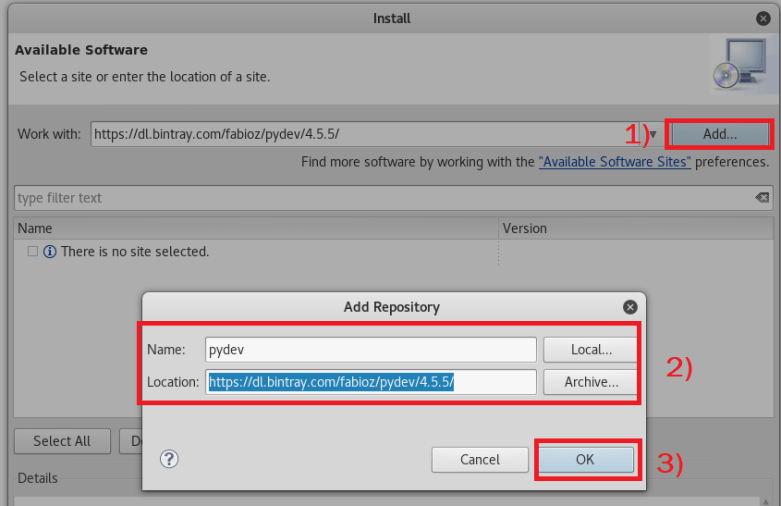Click the Select All button
Screen dimensions: 781x506
[62, 441]
